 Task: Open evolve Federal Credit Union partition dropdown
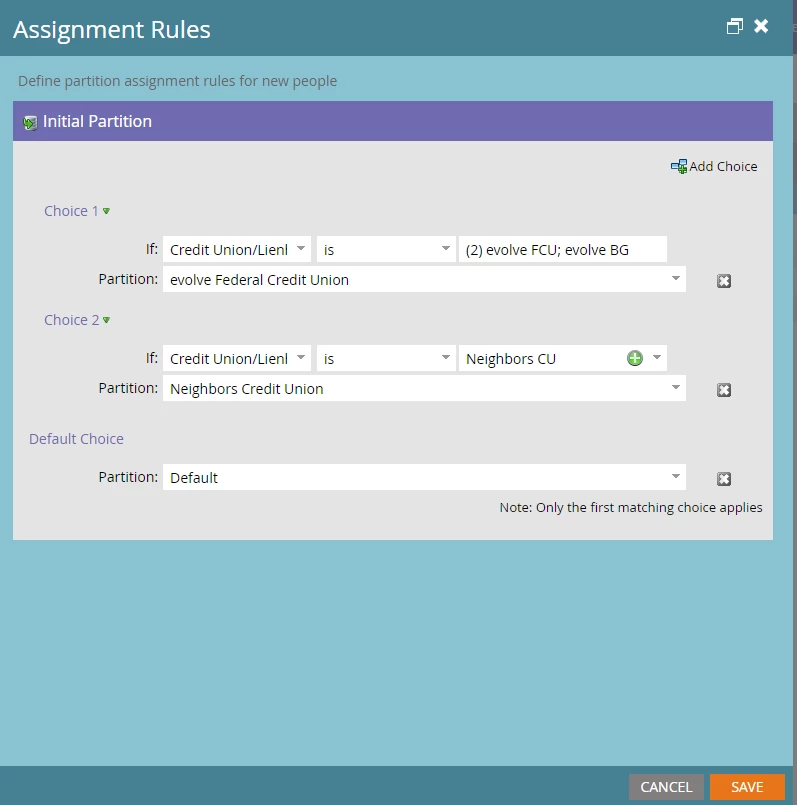pyautogui.click(x=675, y=278)
